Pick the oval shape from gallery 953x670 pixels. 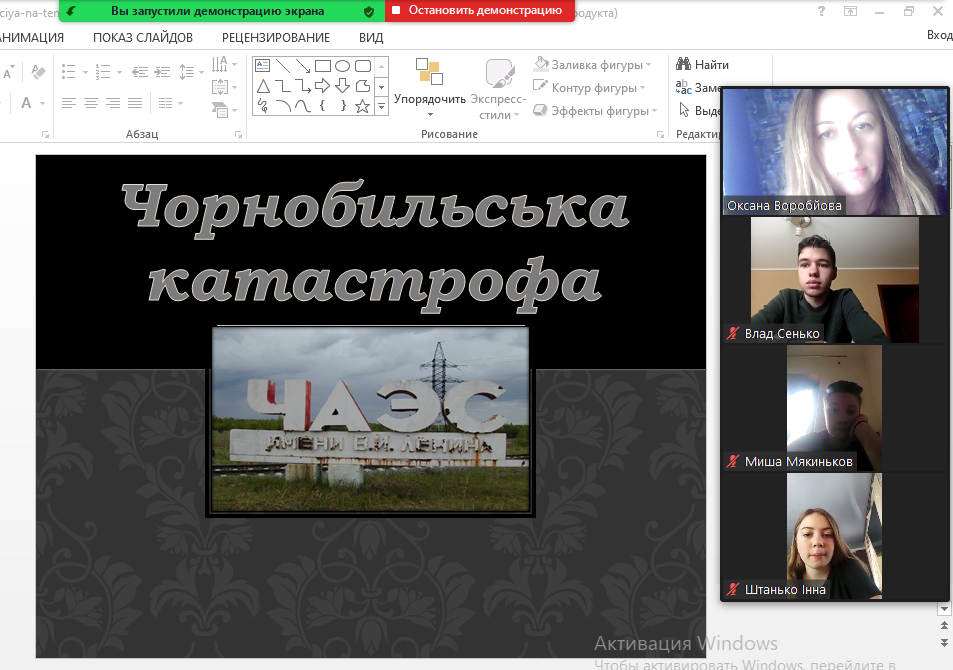pos(343,66)
